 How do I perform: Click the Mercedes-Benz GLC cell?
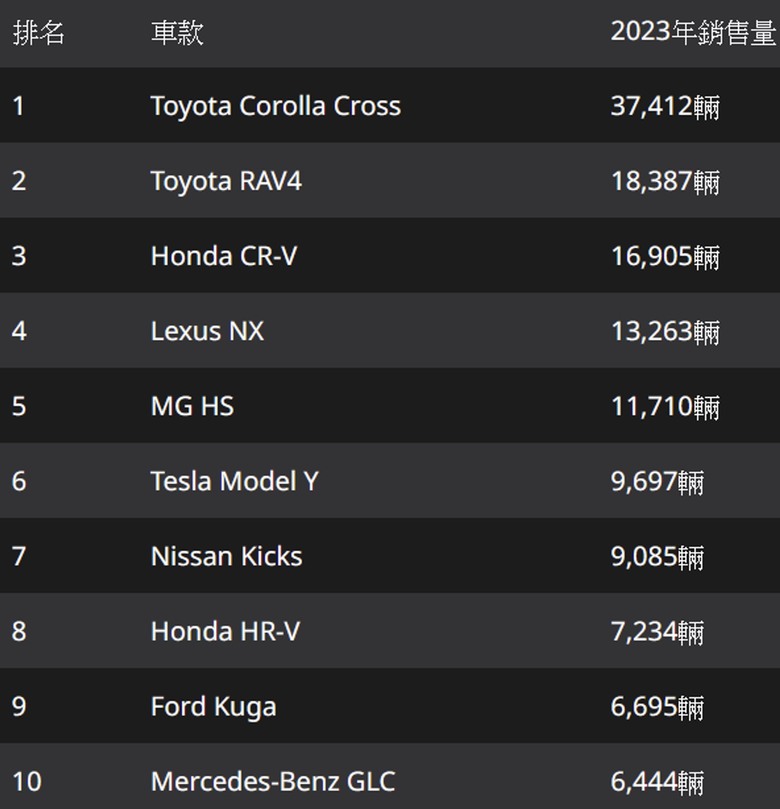(273, 781)
